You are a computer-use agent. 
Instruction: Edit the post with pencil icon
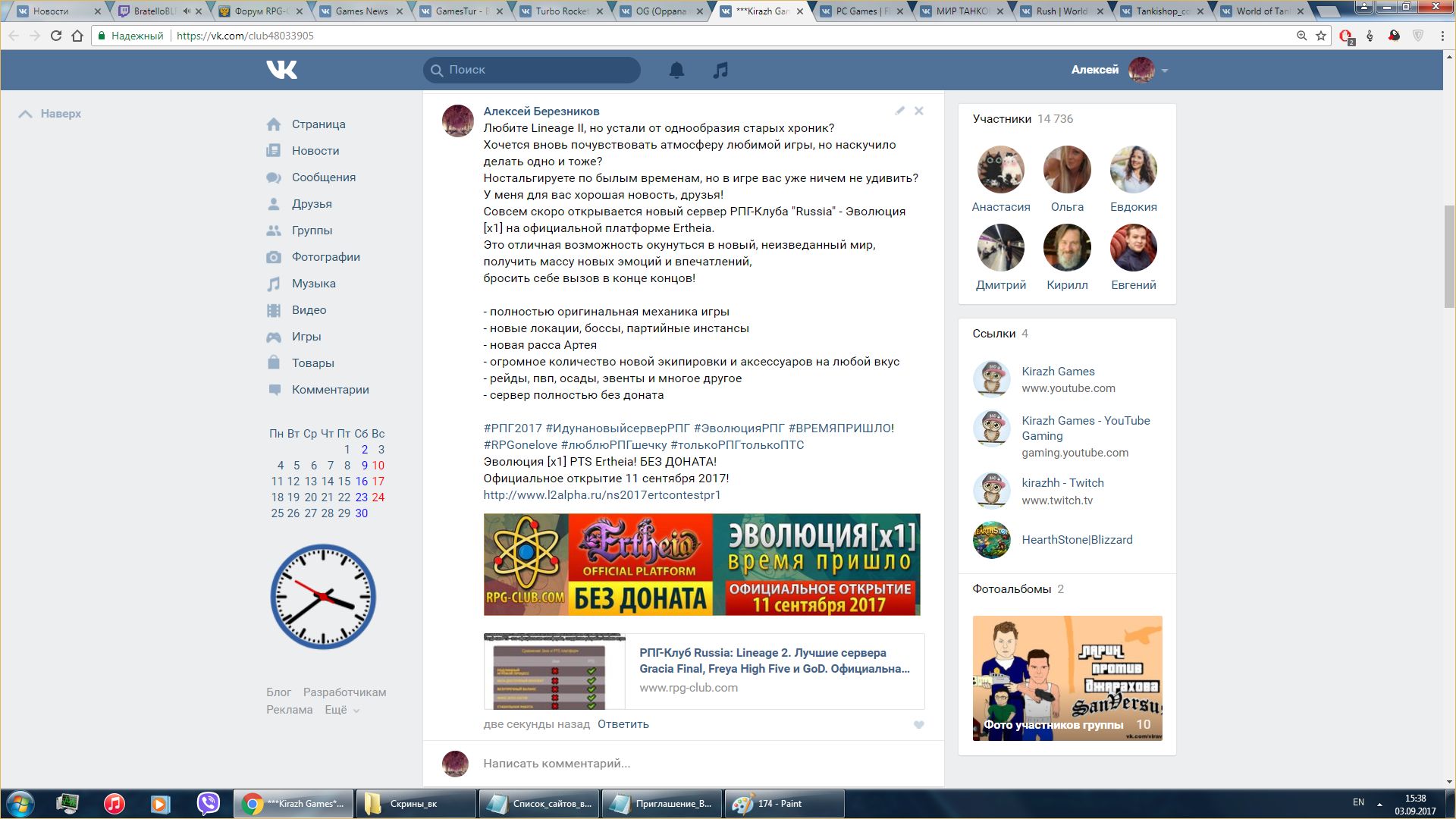click(899, 111)
